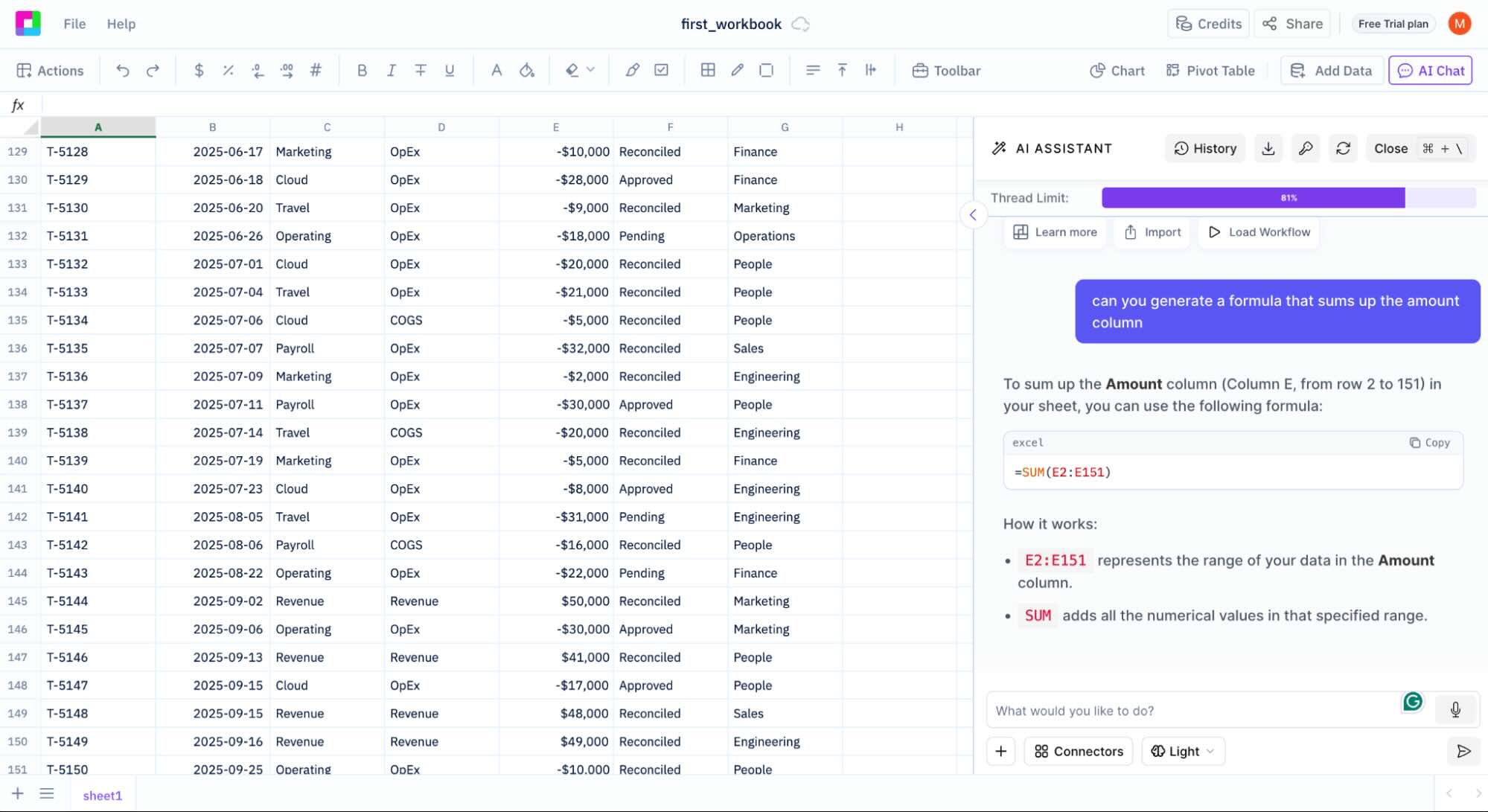Image resolution: width=1488 pixels, height=812 pixels.
Task: Open the Help menu
Action: (121, 24)
